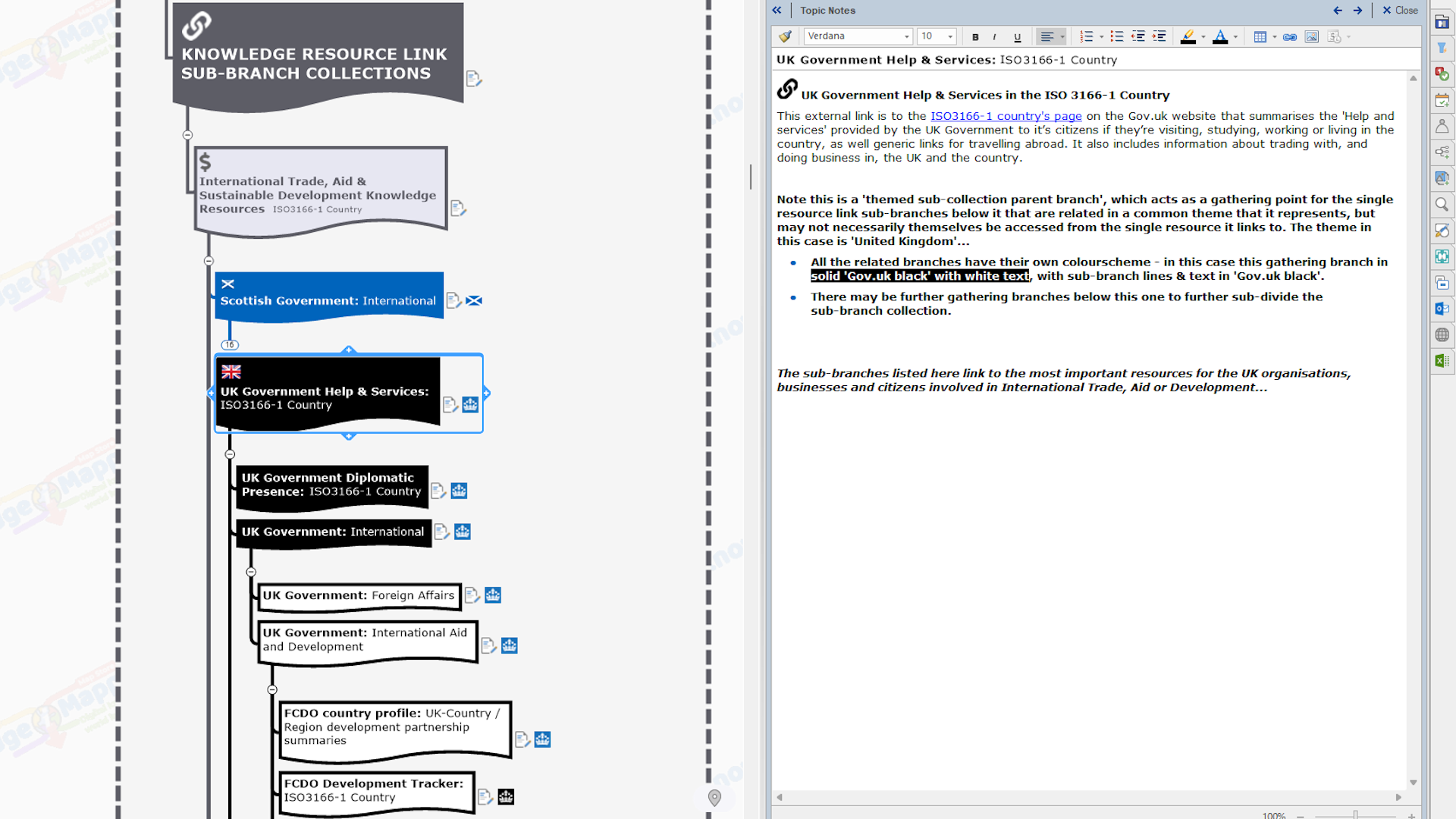1456x819 pixels.
Task: Click the bulleted list icon
Action: pos(1116,36)
